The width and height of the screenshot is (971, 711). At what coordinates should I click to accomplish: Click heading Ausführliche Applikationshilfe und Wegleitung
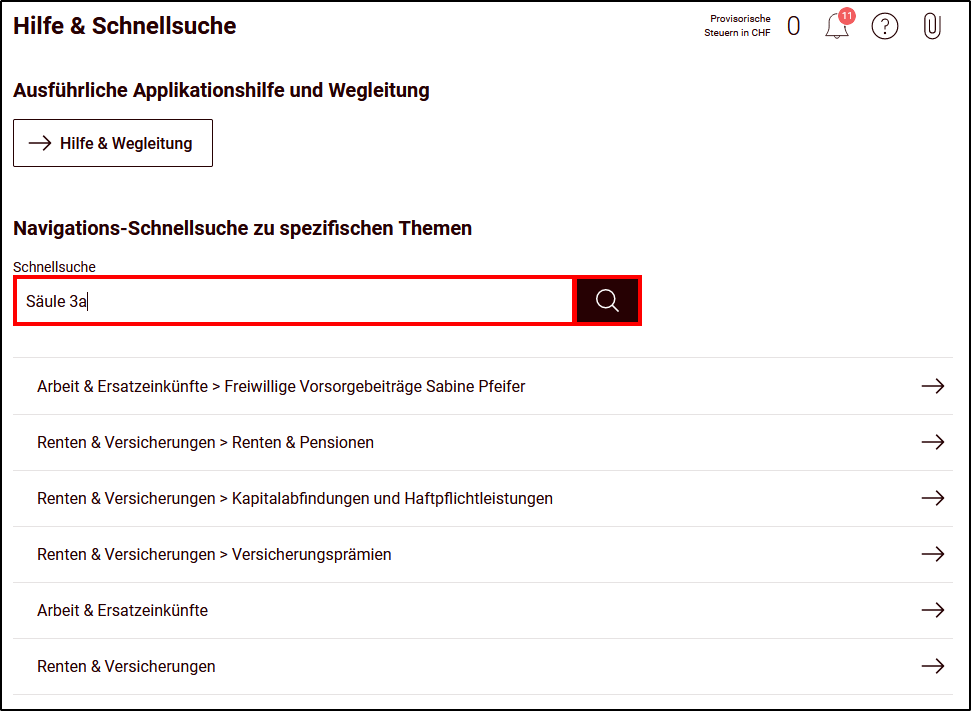[221, 90]
